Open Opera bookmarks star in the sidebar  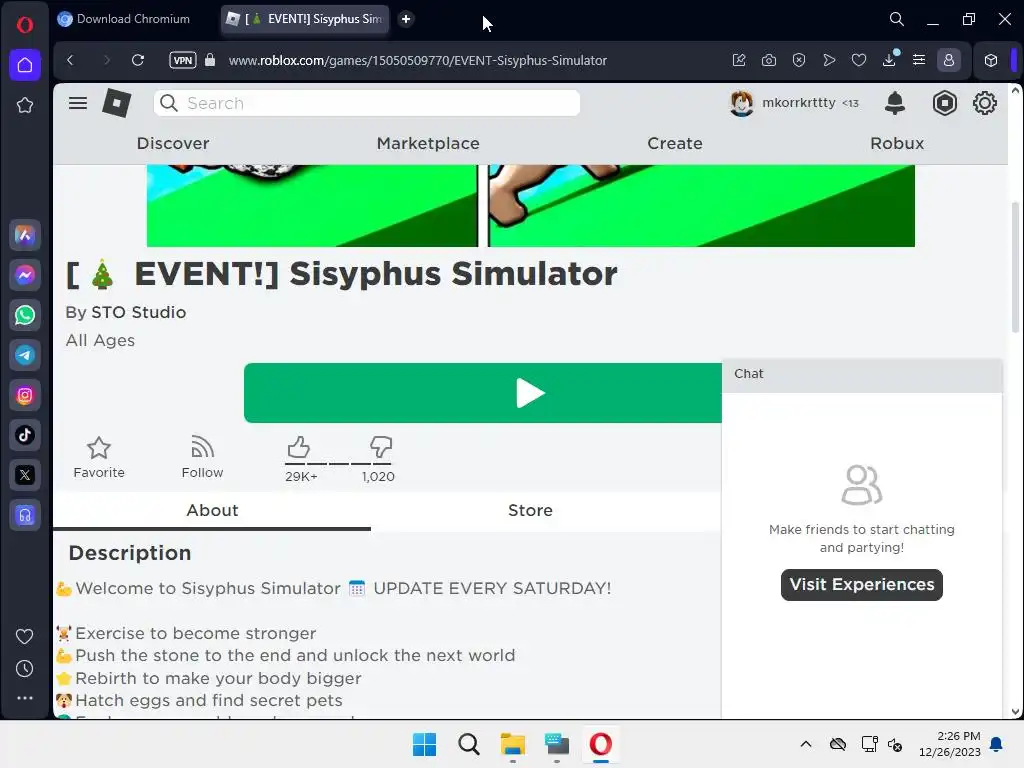tap(25, 105)
